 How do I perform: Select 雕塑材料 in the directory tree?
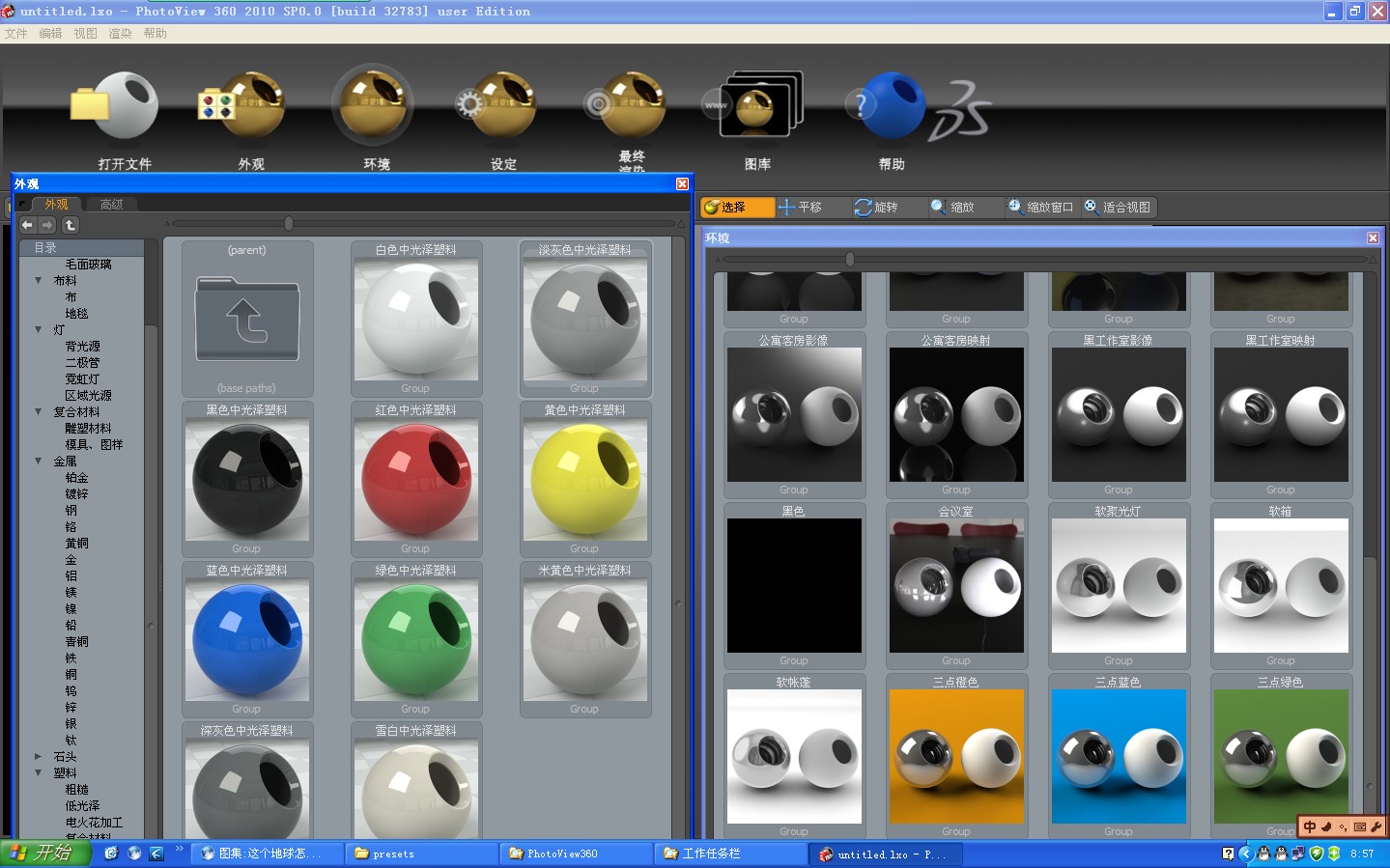point(88,429)
